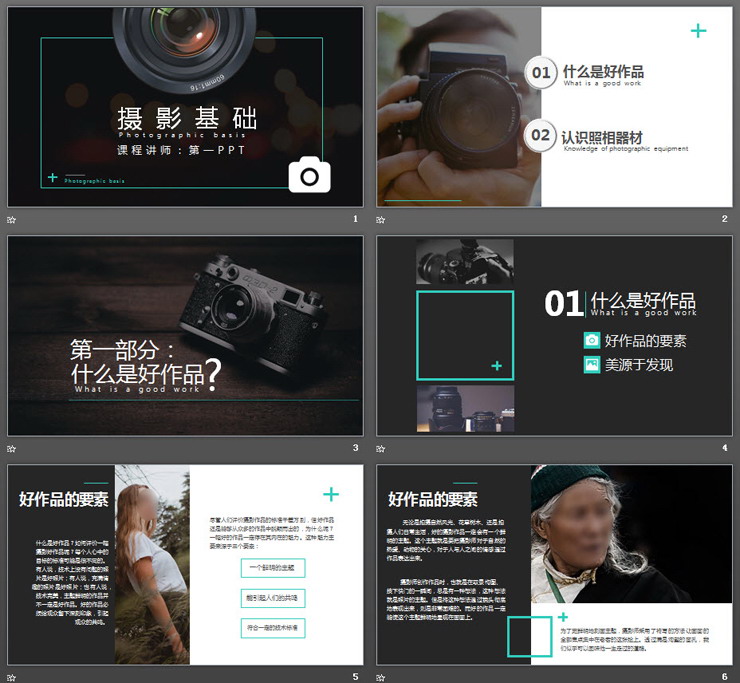This screenshot has height=683, width=740.
Task: Click slide number 4 label
Action: [x=724, y=447]
